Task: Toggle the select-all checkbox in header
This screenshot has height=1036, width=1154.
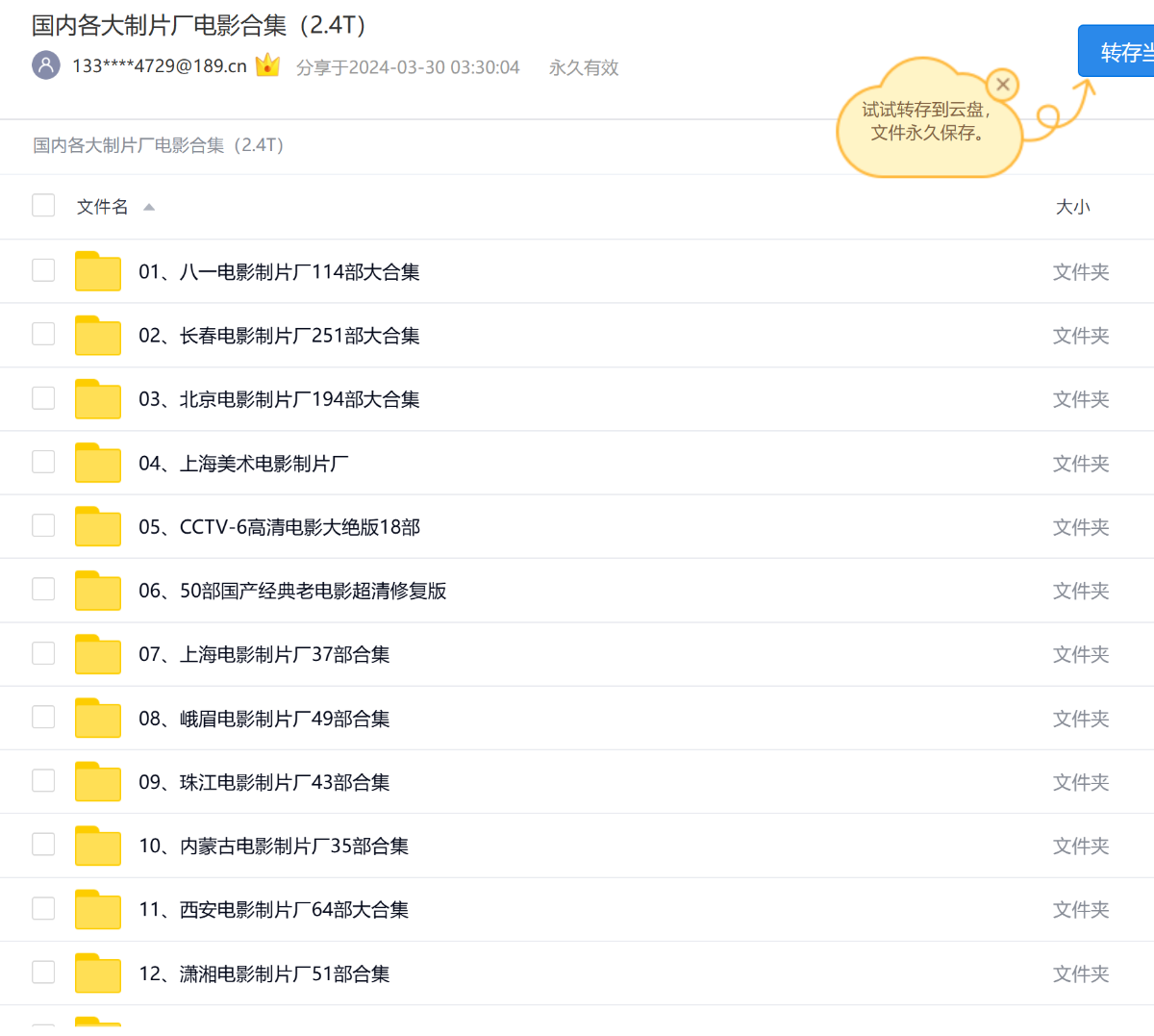Action: tap(43, 206)
